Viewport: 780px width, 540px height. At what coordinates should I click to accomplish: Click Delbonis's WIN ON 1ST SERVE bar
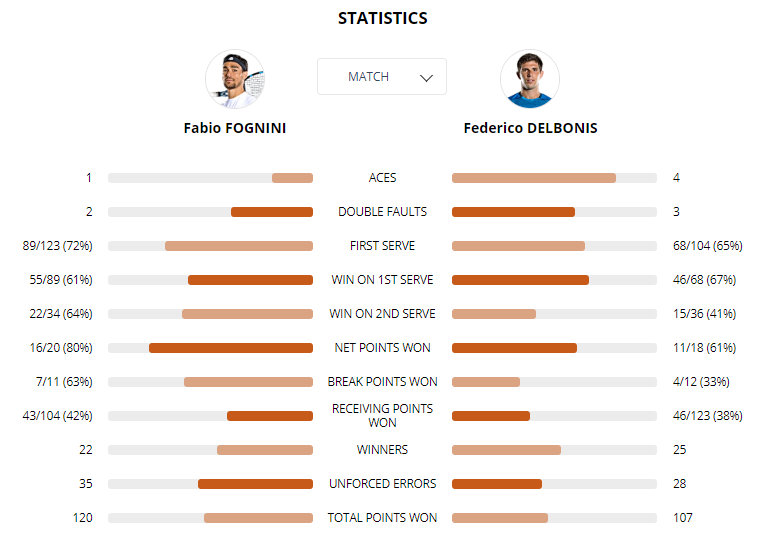554,280
